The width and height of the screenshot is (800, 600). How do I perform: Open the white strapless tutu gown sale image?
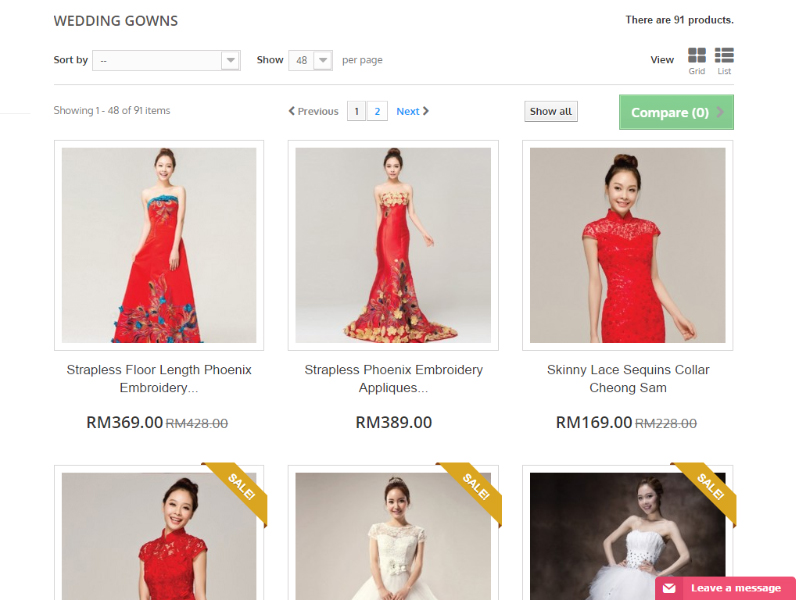[x=628, y=536]
